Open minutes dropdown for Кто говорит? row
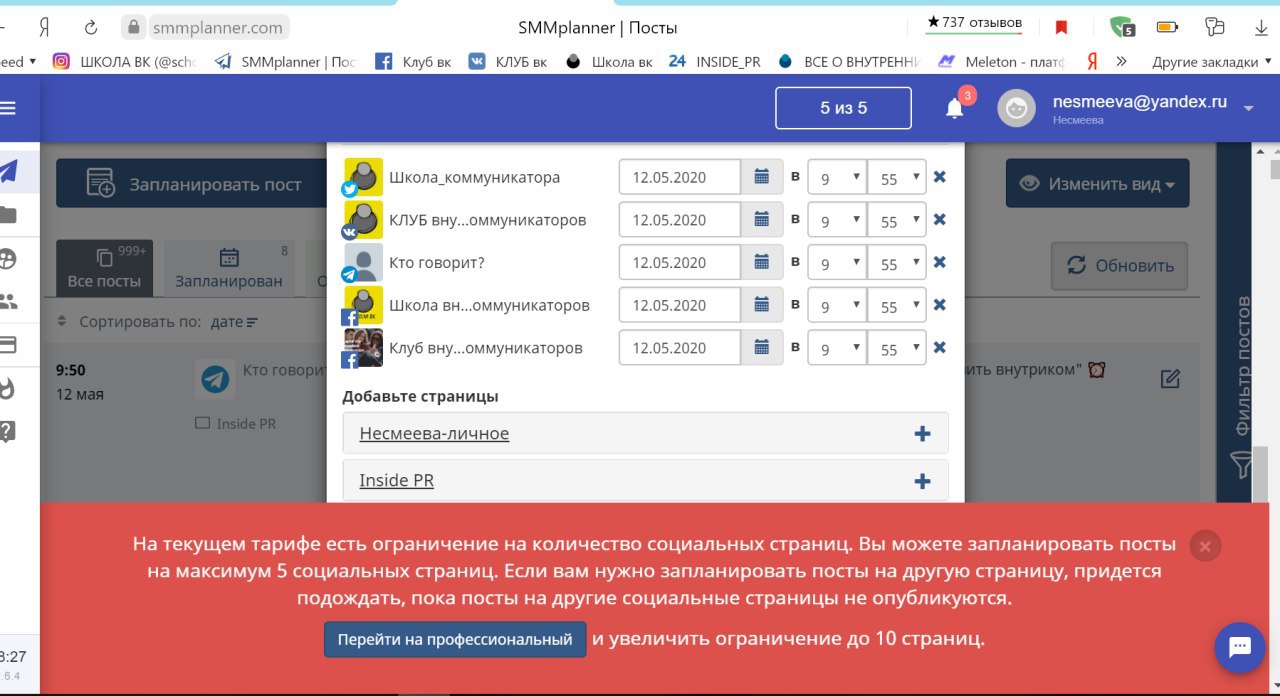1280x696 pixels. click(897, 263)
